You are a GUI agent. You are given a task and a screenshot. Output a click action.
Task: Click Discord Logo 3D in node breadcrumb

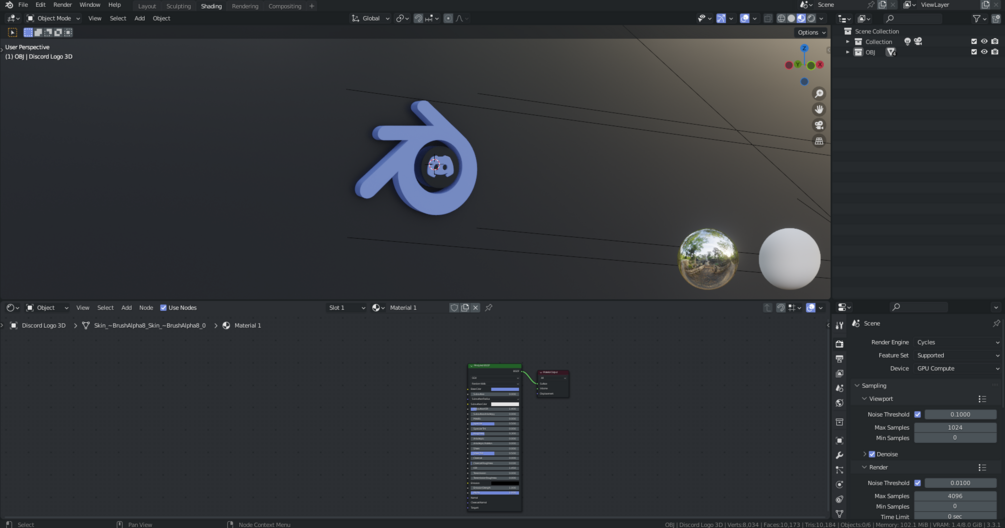44,326
